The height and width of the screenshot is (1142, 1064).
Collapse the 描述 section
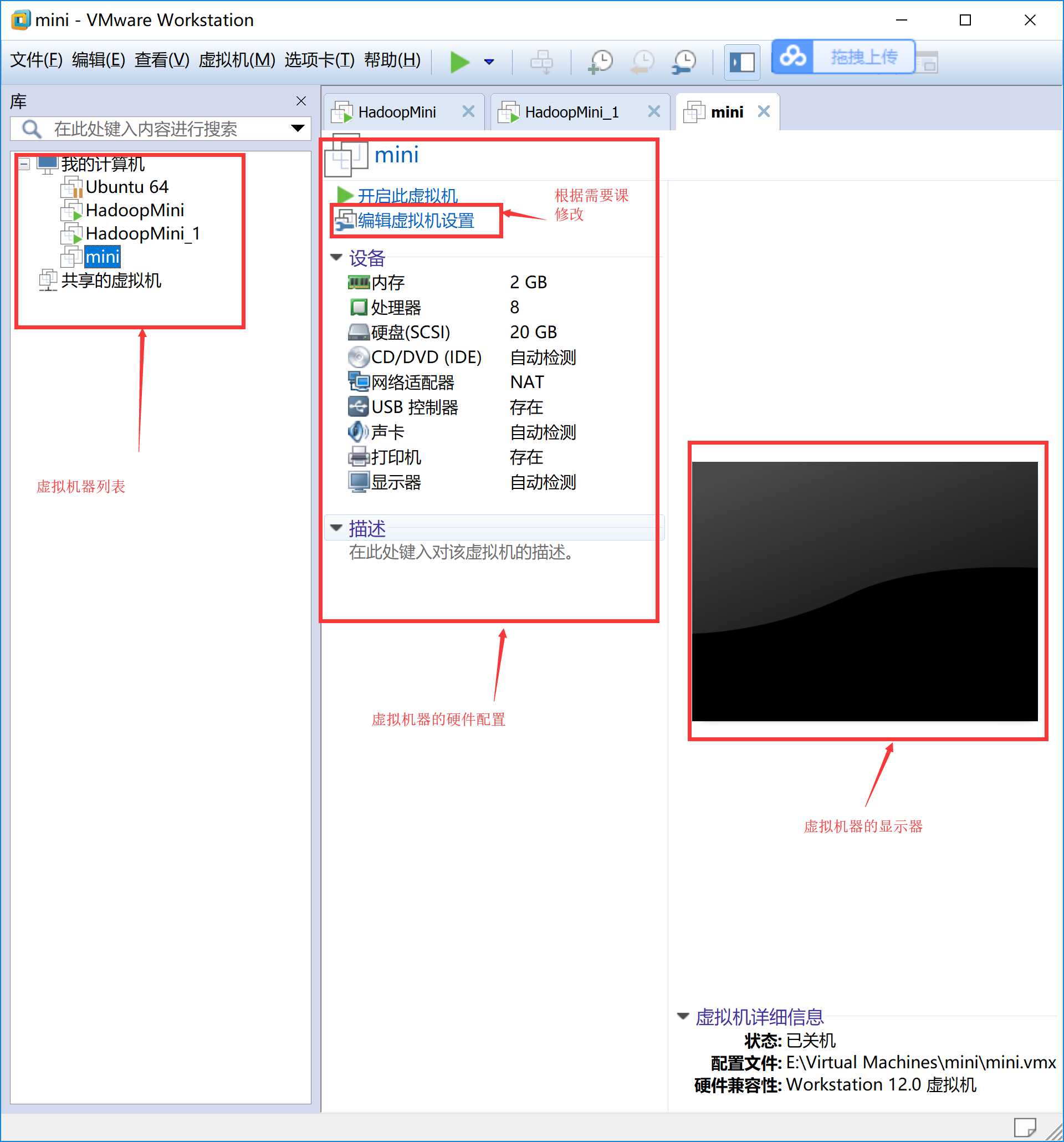(x=336, y=527)
